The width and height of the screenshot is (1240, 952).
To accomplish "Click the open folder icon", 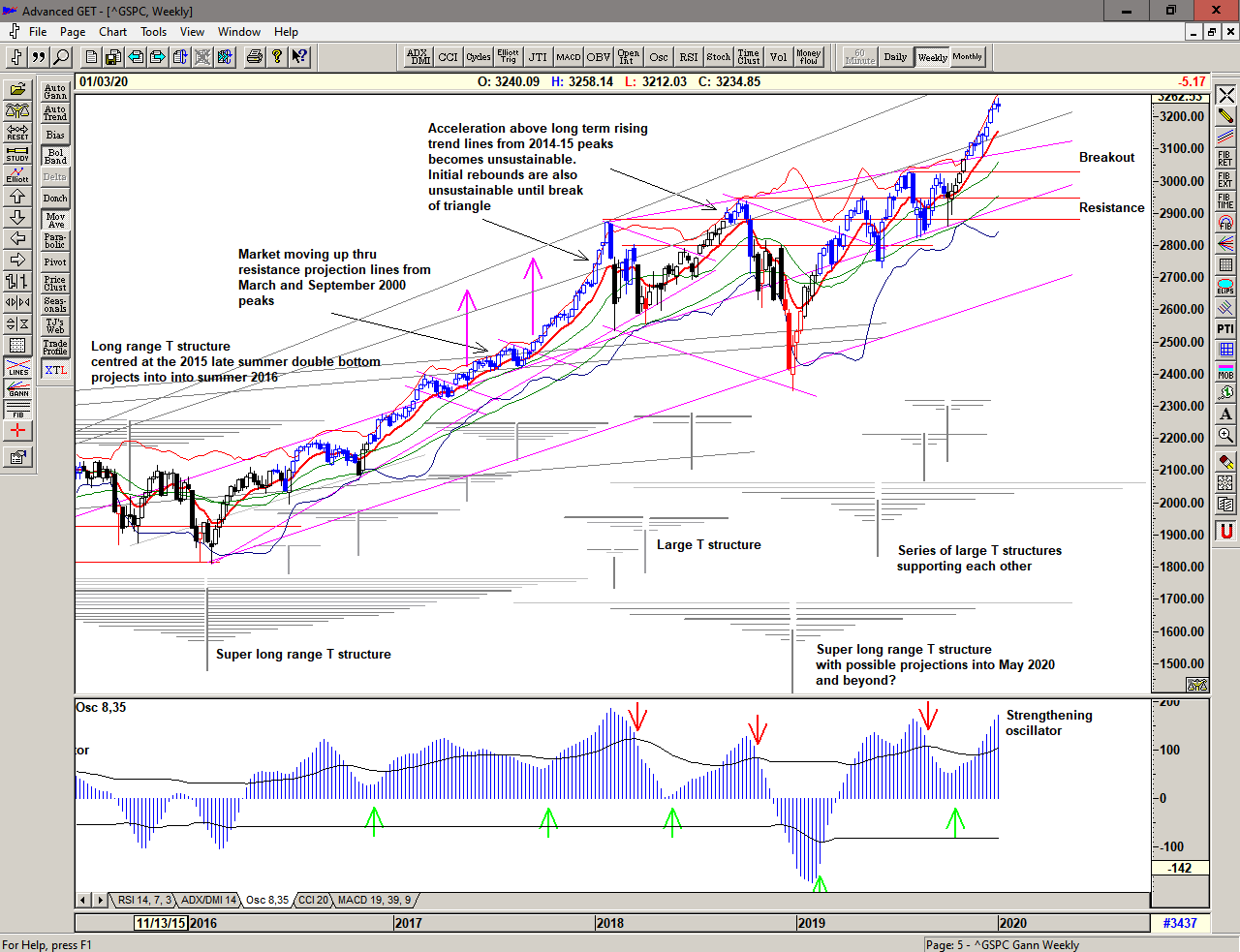I will pos(17,90).
